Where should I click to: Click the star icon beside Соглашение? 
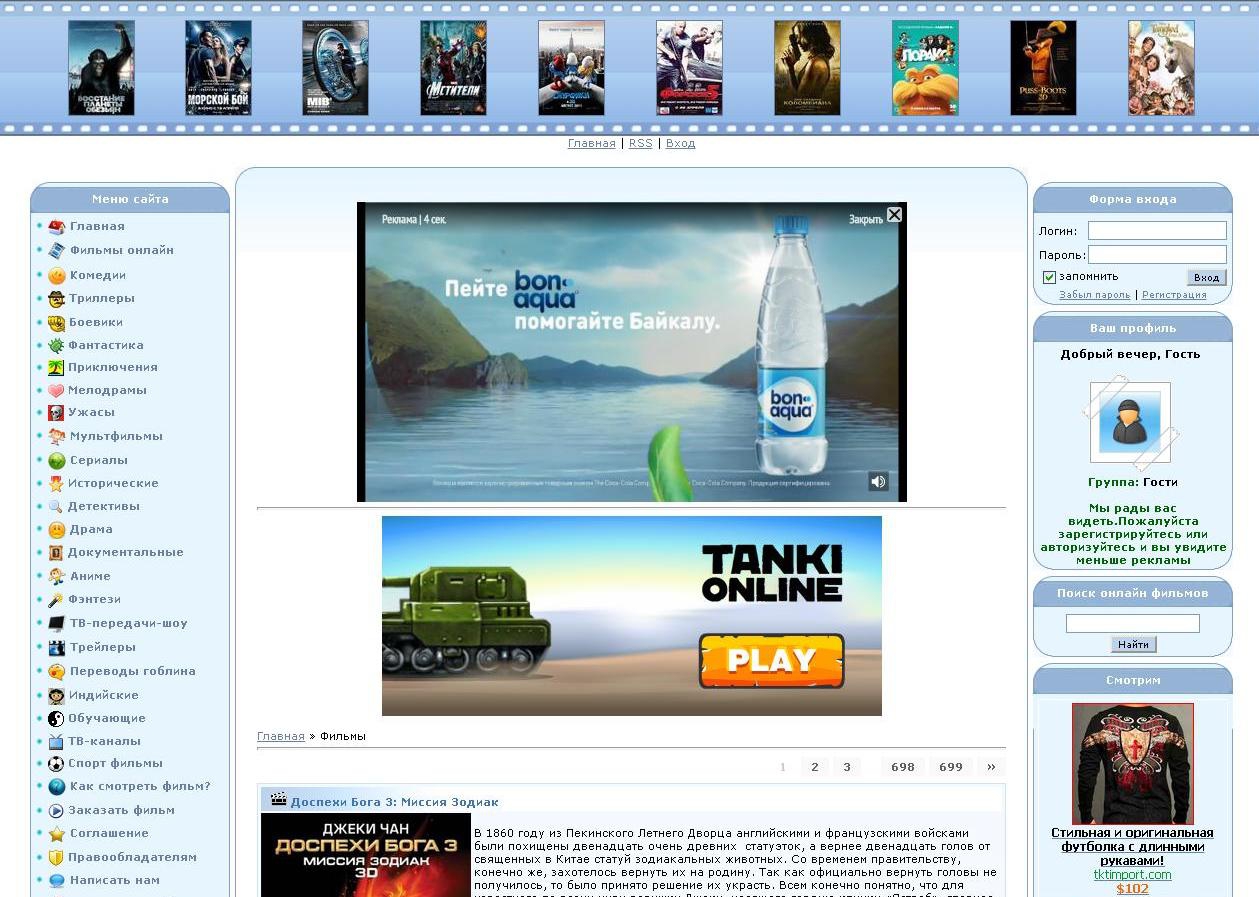(x=56, y=834)
